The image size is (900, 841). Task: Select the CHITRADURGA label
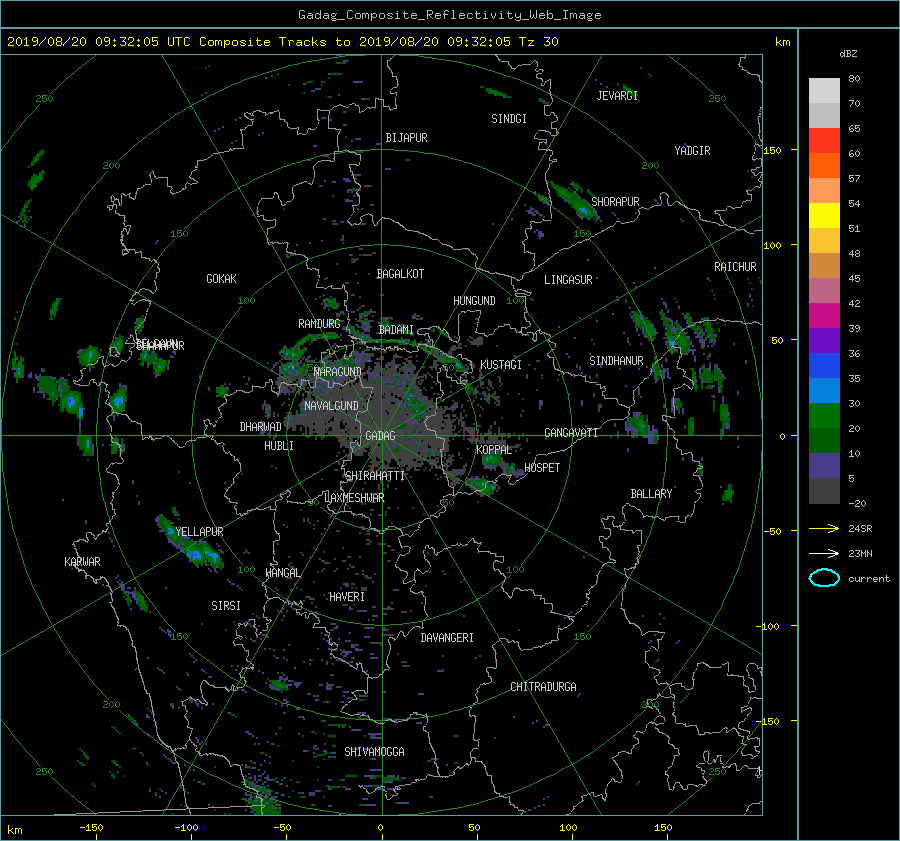pos(543,687)
